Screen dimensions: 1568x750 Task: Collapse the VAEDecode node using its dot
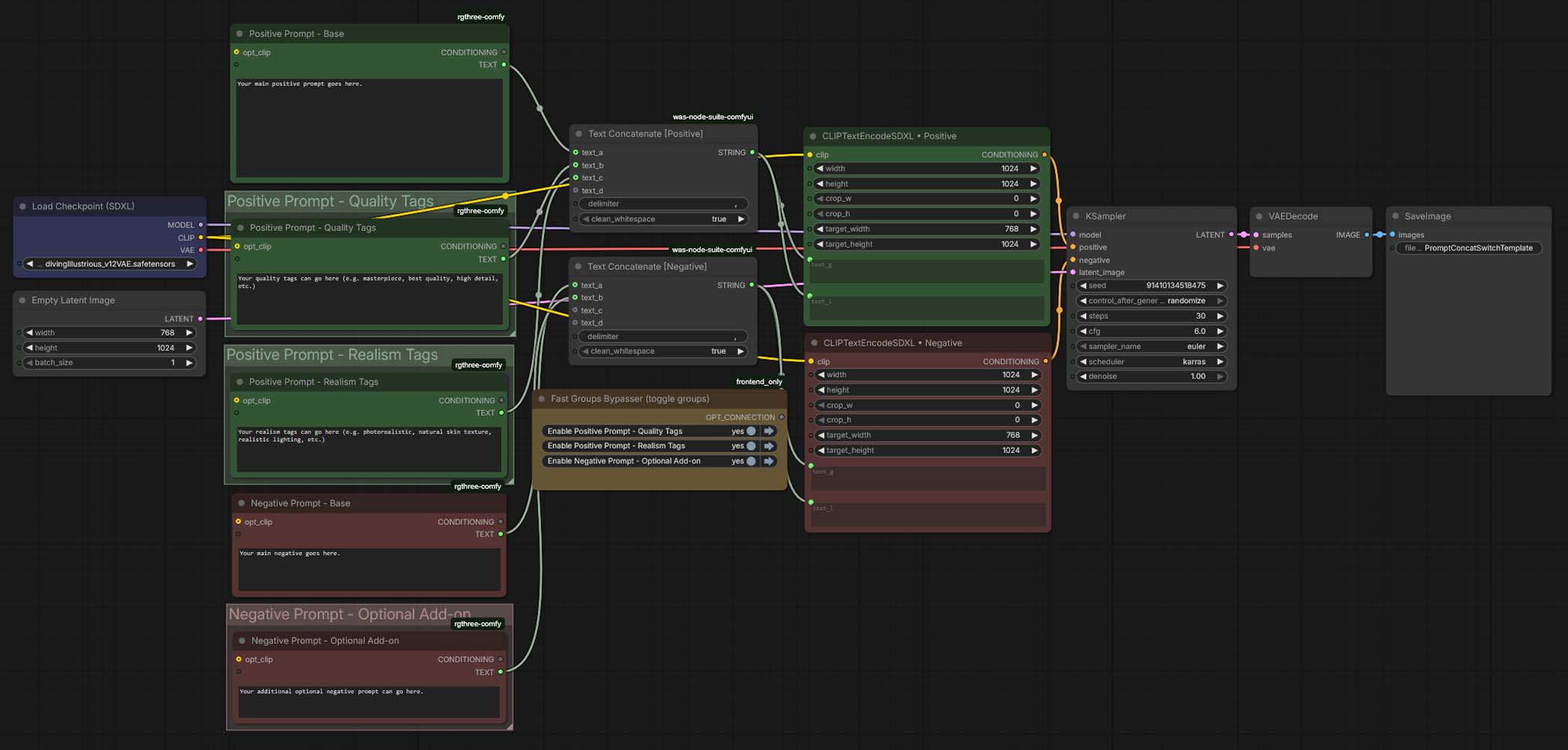[1259, 216]
